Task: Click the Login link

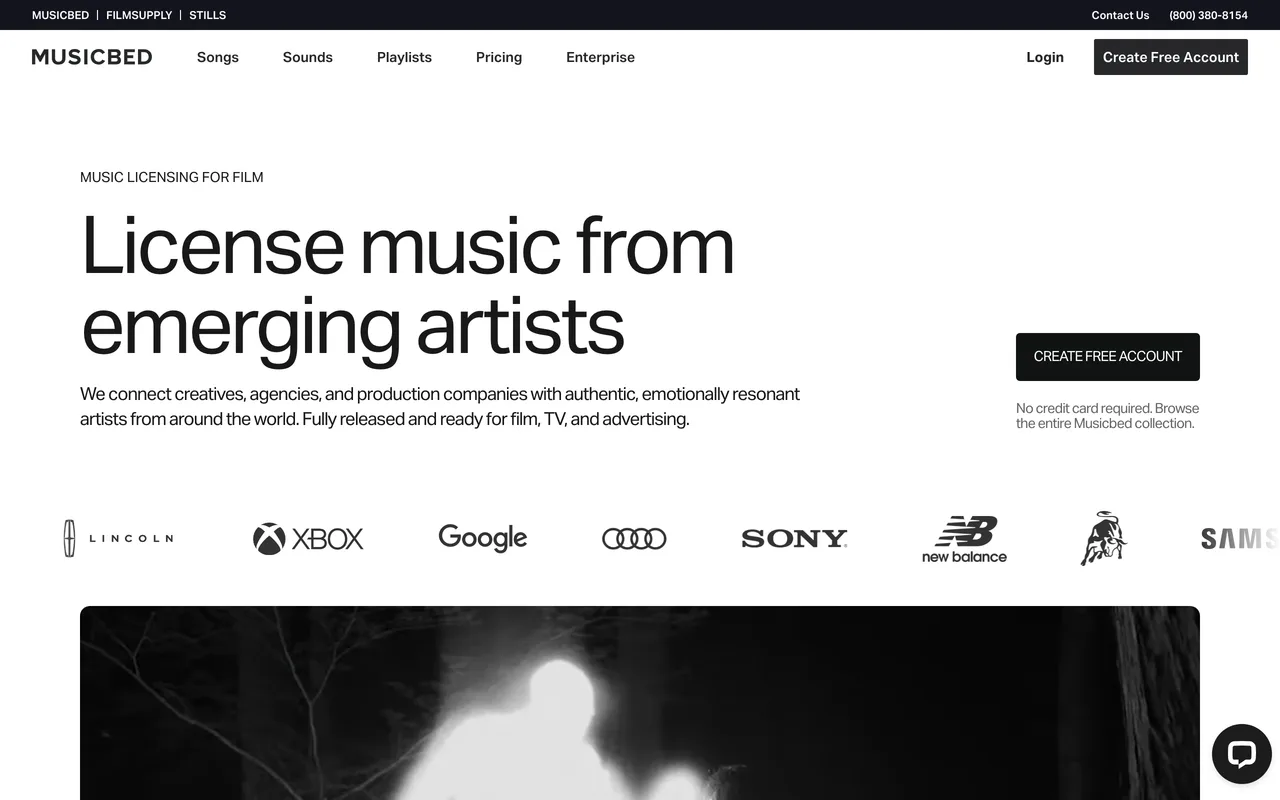Action: click(1045, 57)
